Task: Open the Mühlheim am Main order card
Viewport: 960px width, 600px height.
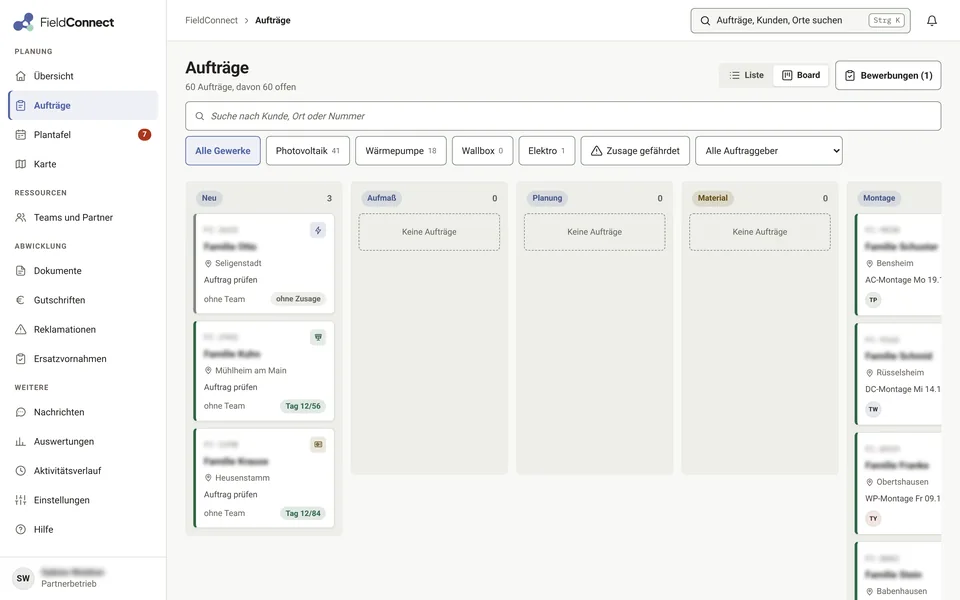Action: (264, 371)
